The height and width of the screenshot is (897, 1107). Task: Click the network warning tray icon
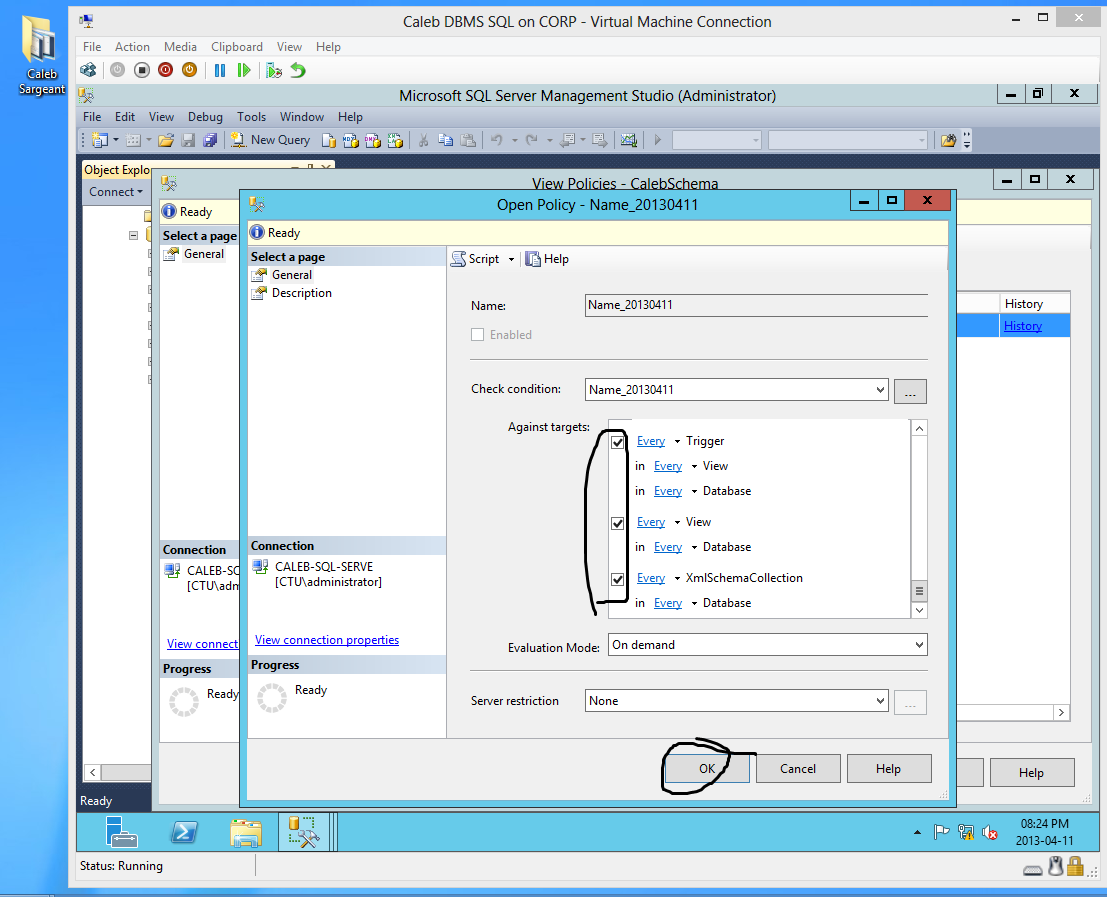pos(966,833)
